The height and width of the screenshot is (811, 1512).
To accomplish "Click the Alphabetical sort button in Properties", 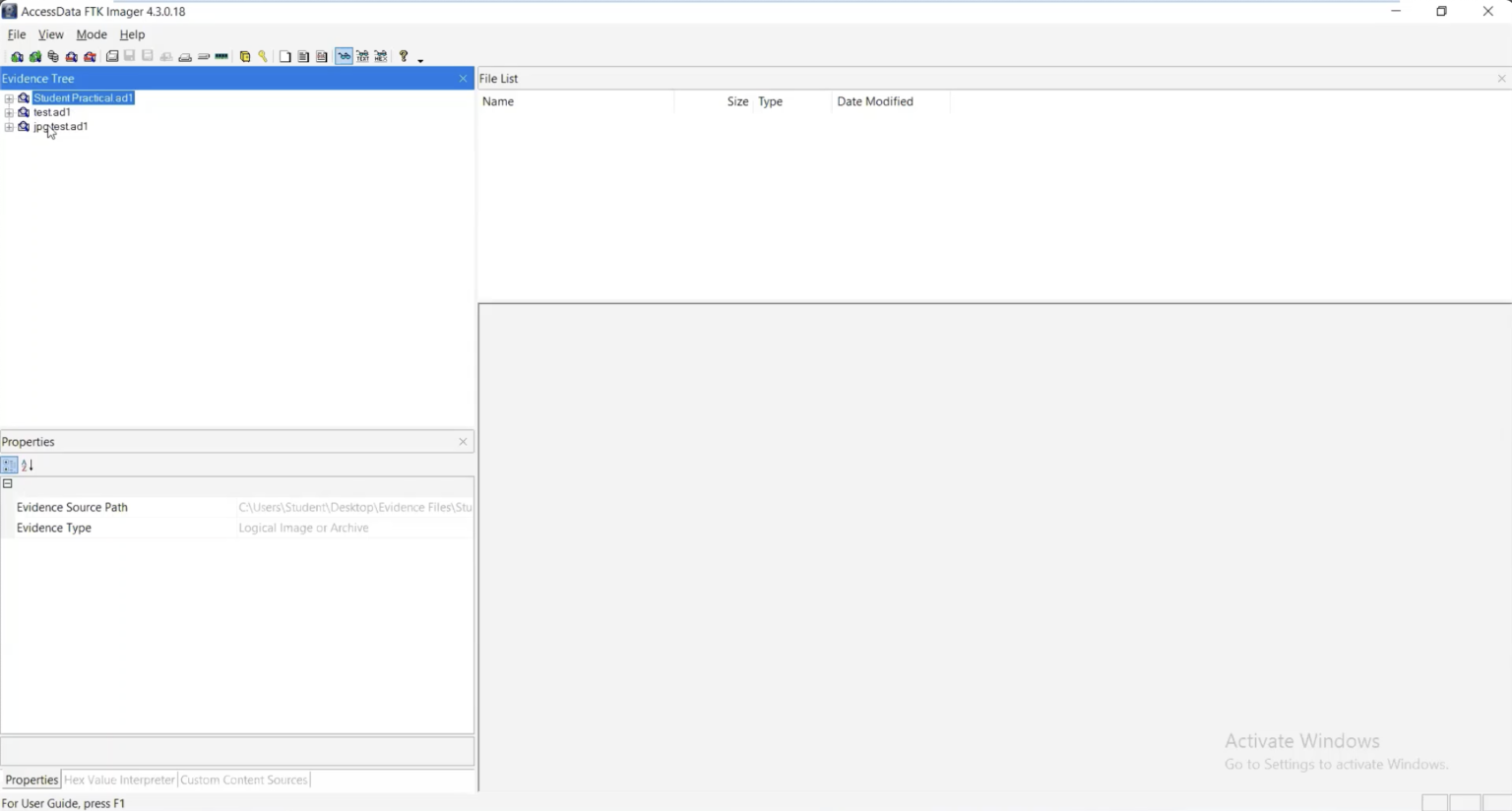I will pyautogui.click(x=28, y=465).
